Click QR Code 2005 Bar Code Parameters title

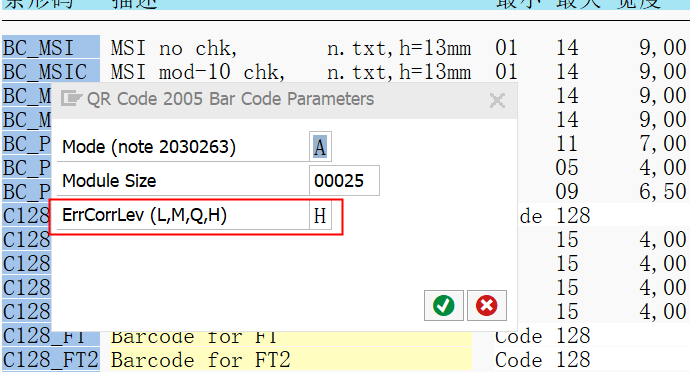click(231, 99)
